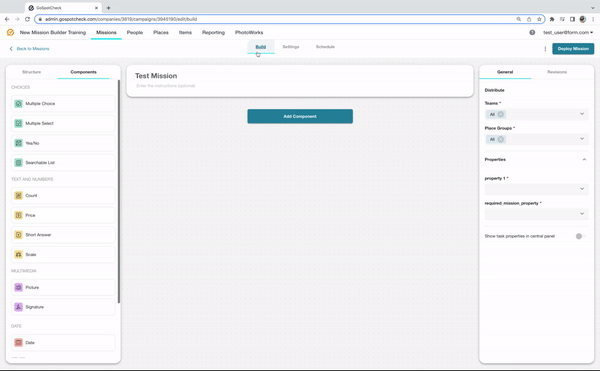Click the Multiple Select component icon
This screenshot has width=600, height=371.
(x=18, y=123)
